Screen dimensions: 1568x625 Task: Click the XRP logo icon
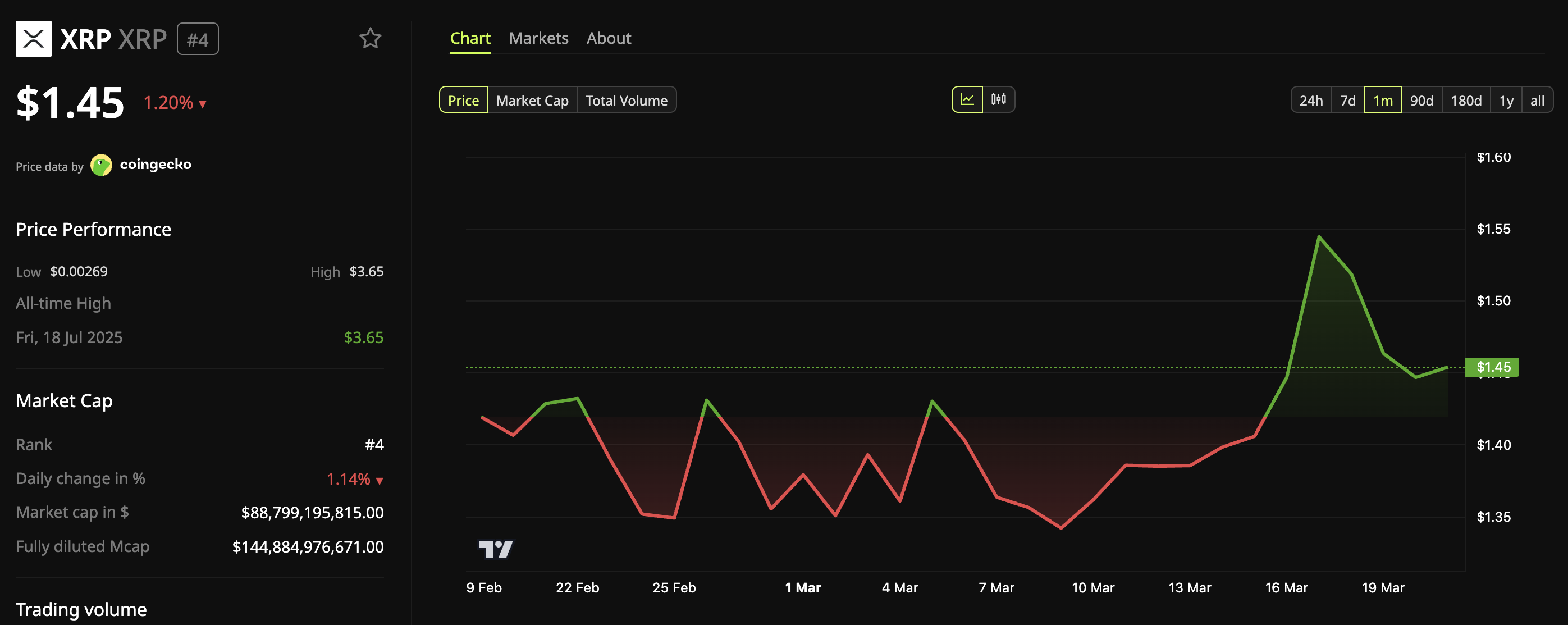pyautogui.click(x=34, y=39)
